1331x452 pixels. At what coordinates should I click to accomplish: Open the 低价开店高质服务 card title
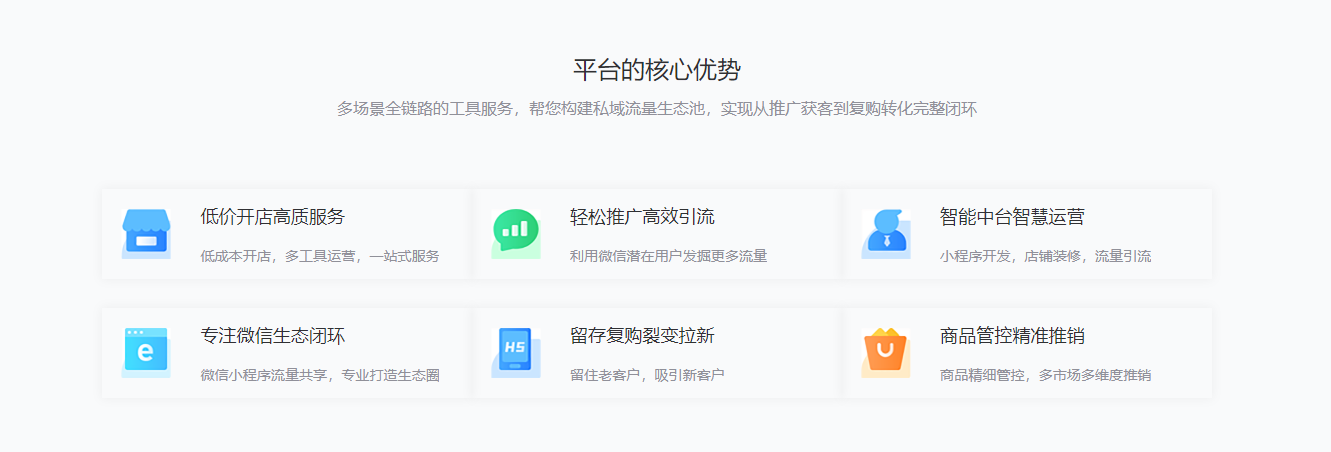(x=272, y=217)
